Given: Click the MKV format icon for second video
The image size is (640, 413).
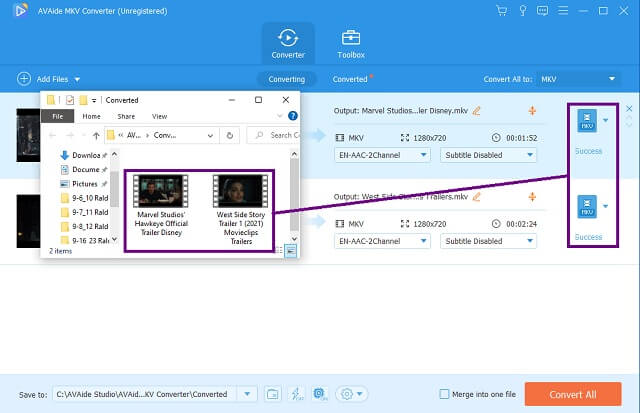Looking at the screenshot, I should [588, 207].
